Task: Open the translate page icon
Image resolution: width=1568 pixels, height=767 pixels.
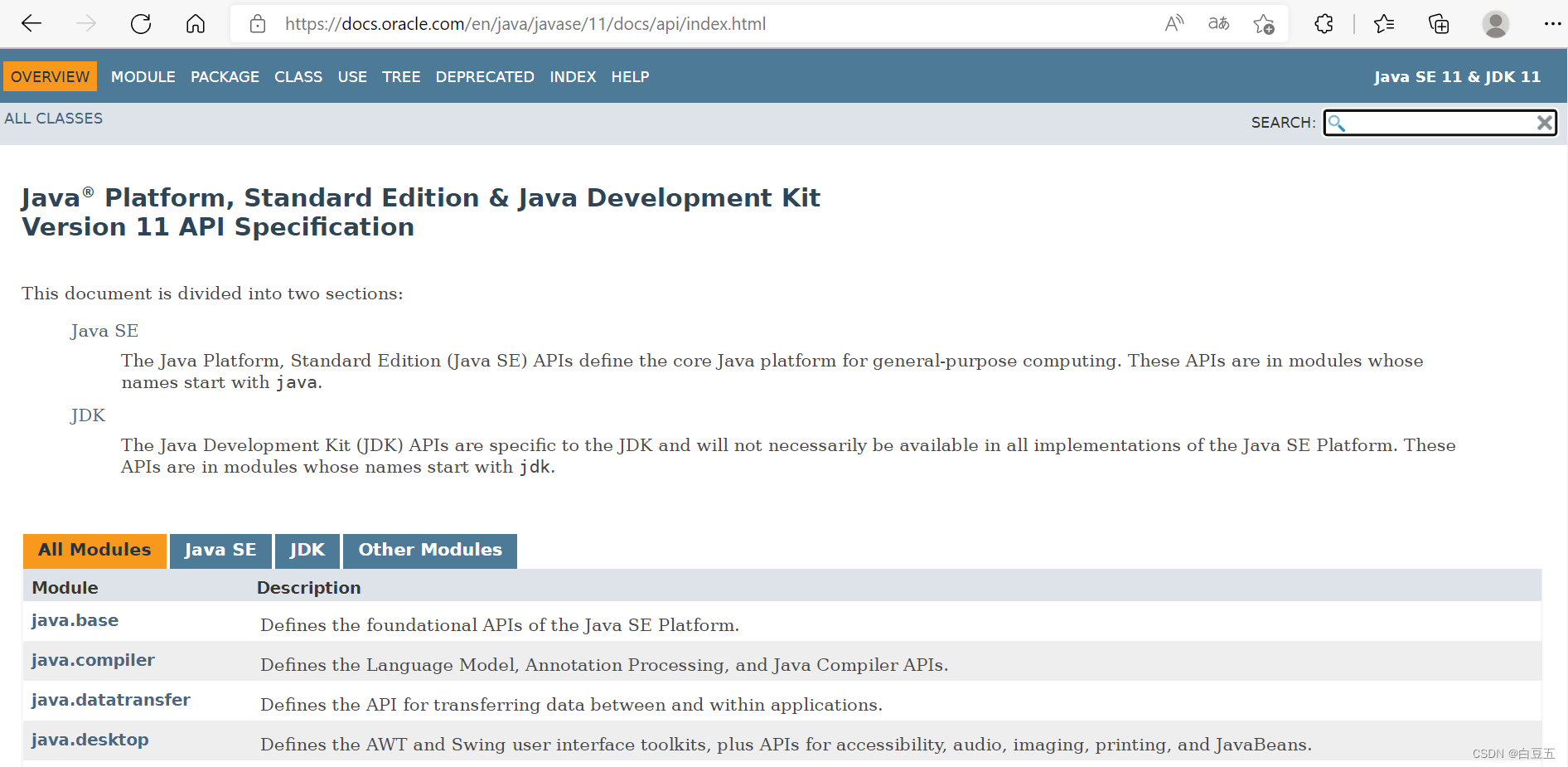Action: point(1218,24)
